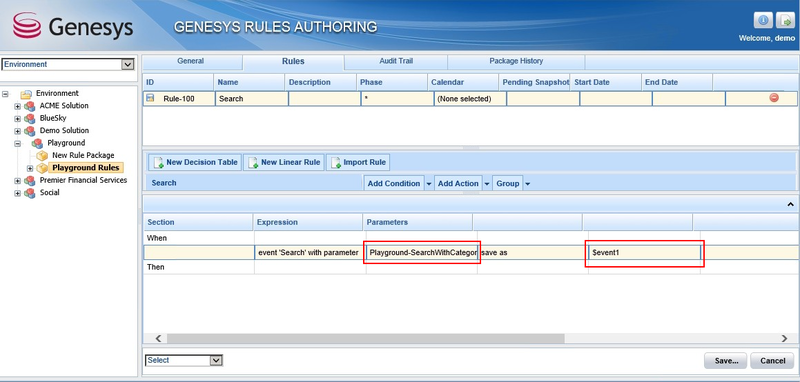Collapse the Playground tree node
800x382 pixels.
(x=18, y=144)
